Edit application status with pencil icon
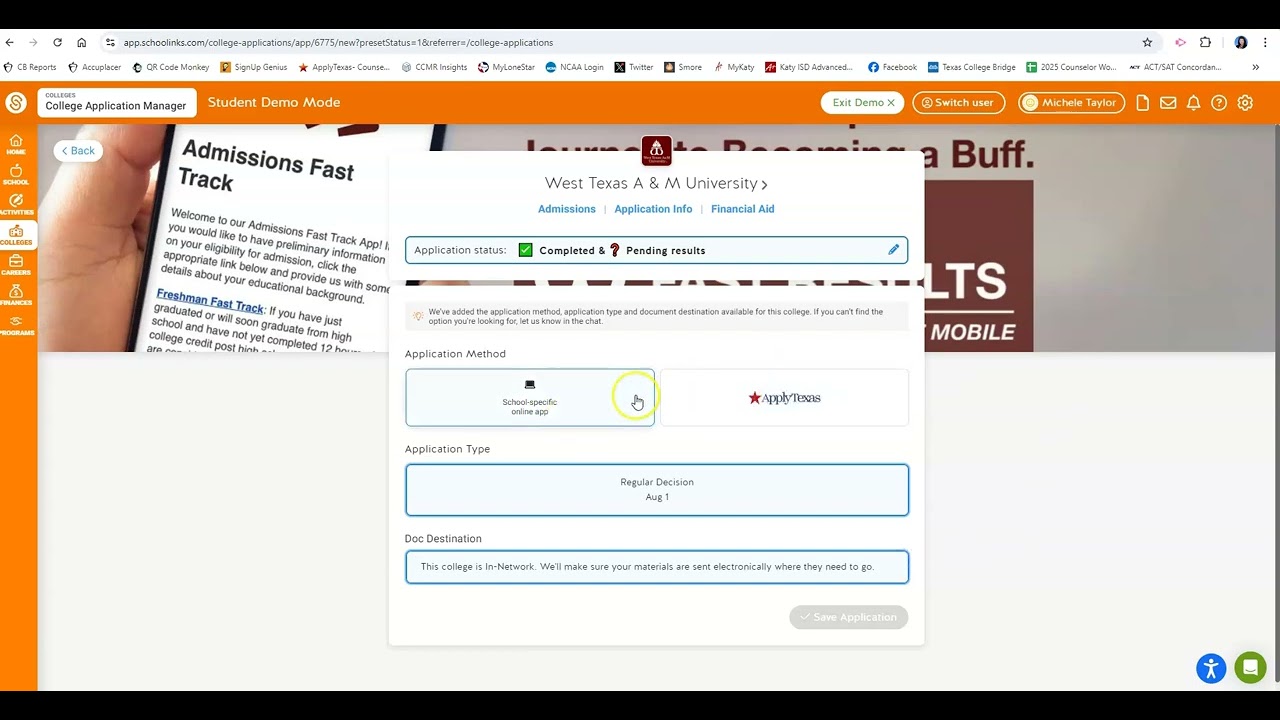 [x=894, y=250]
